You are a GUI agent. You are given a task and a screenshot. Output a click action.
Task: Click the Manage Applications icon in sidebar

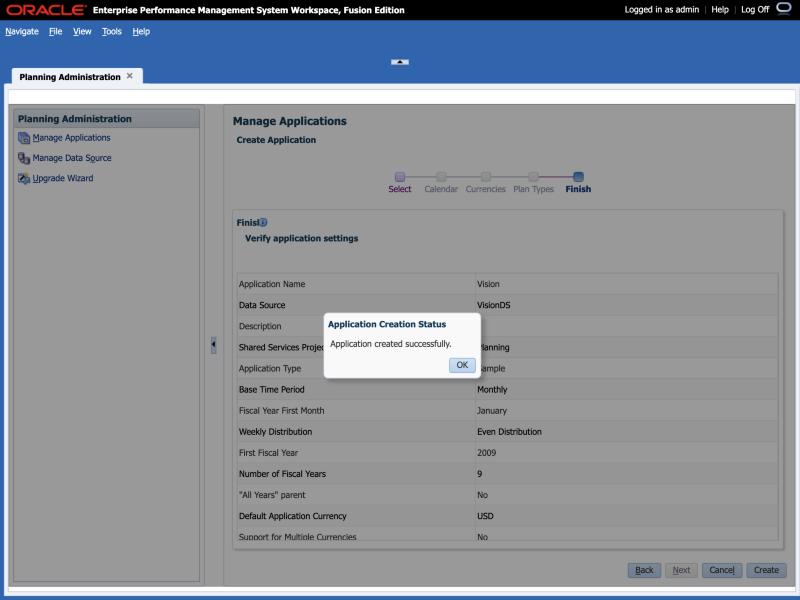[x=24, y=138]
